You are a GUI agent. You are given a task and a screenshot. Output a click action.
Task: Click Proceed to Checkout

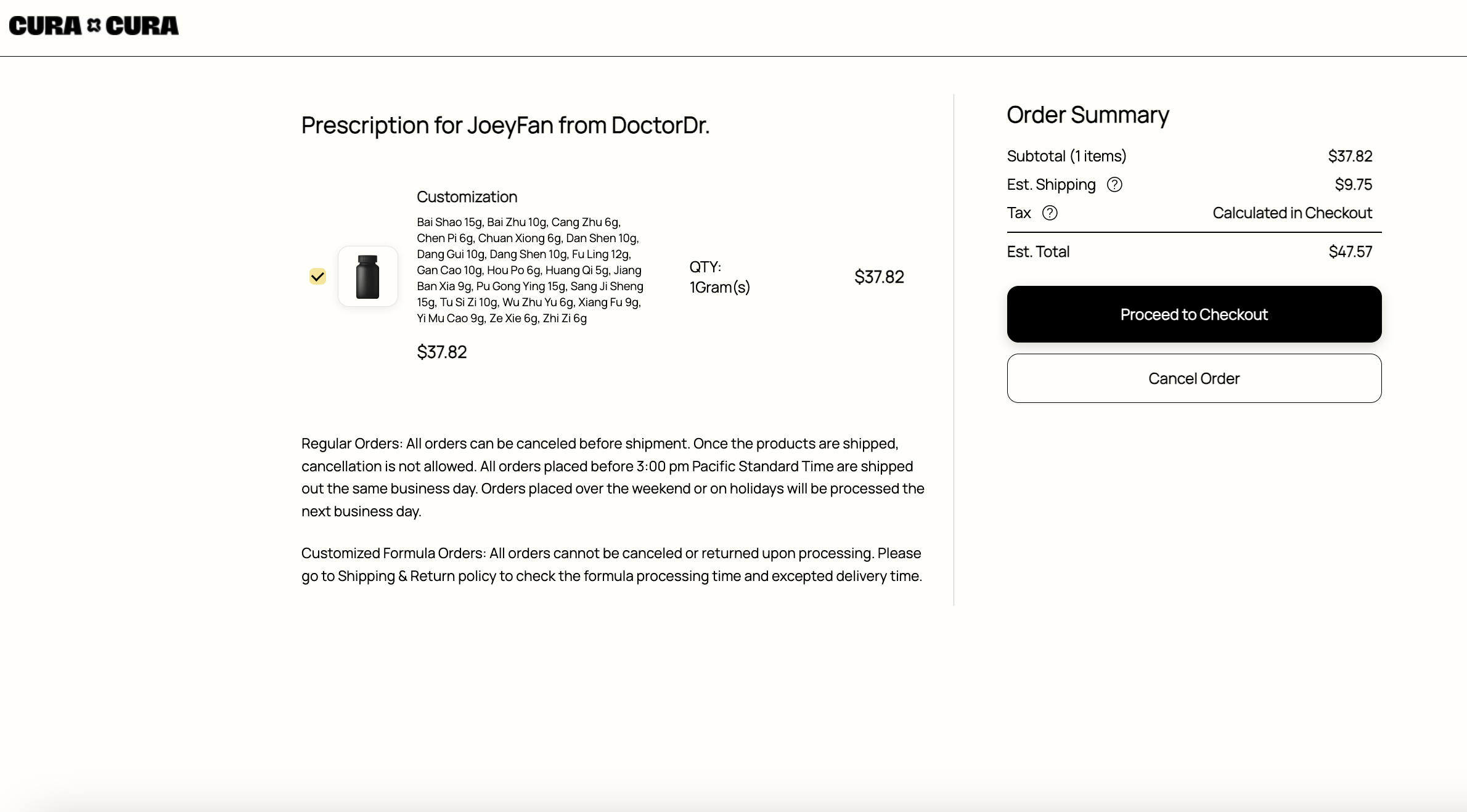pyautogui.click(x=1193, y=314)
